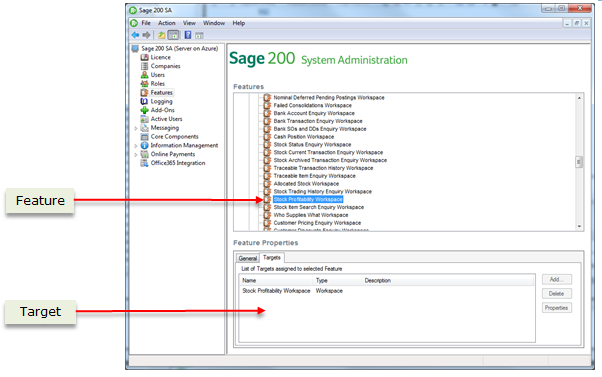Click the Type column header
Viewport: 602px width, 377px height.
point(337,281)
